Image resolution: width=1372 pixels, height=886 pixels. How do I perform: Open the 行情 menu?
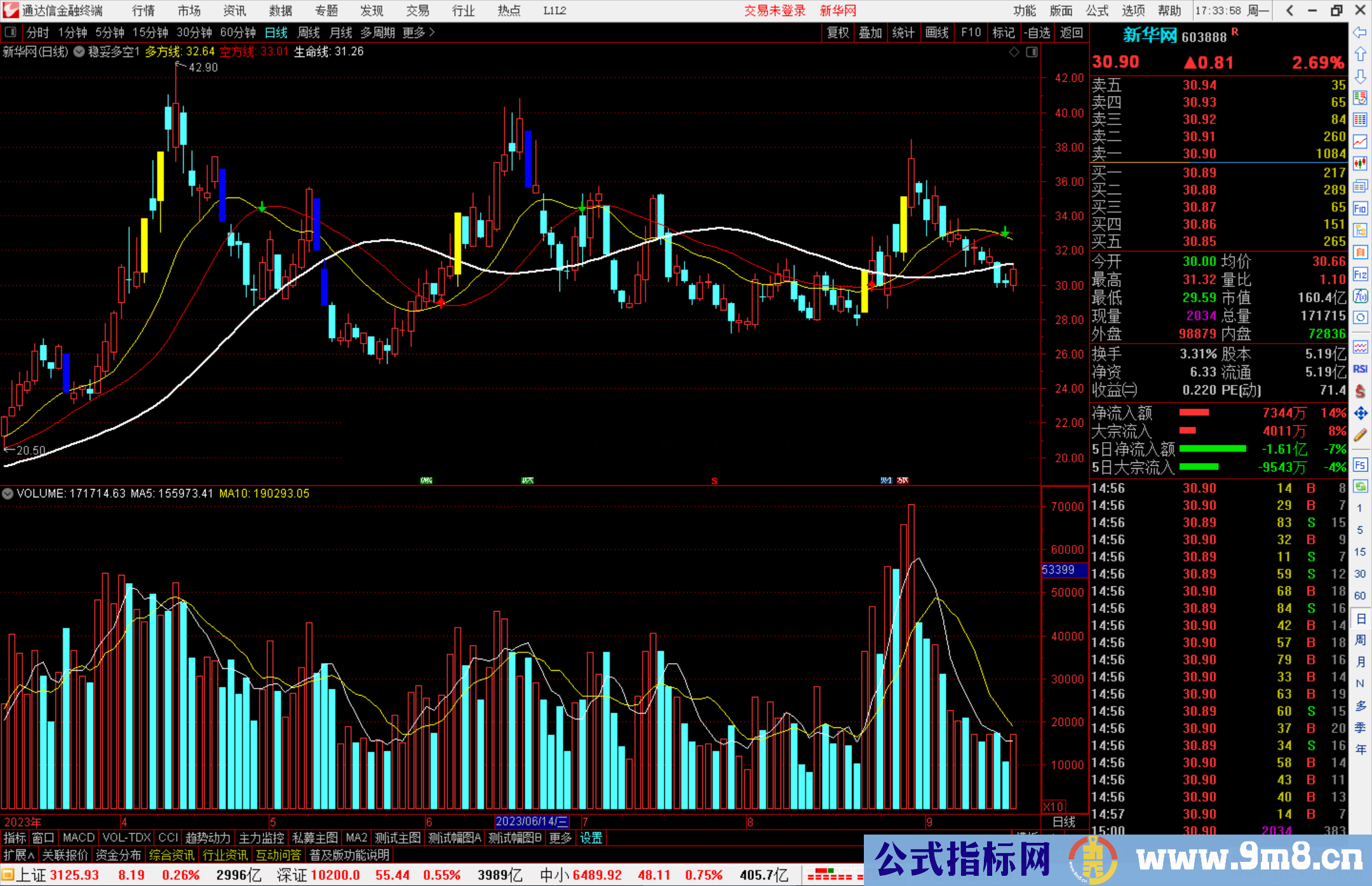coord(144,11)
